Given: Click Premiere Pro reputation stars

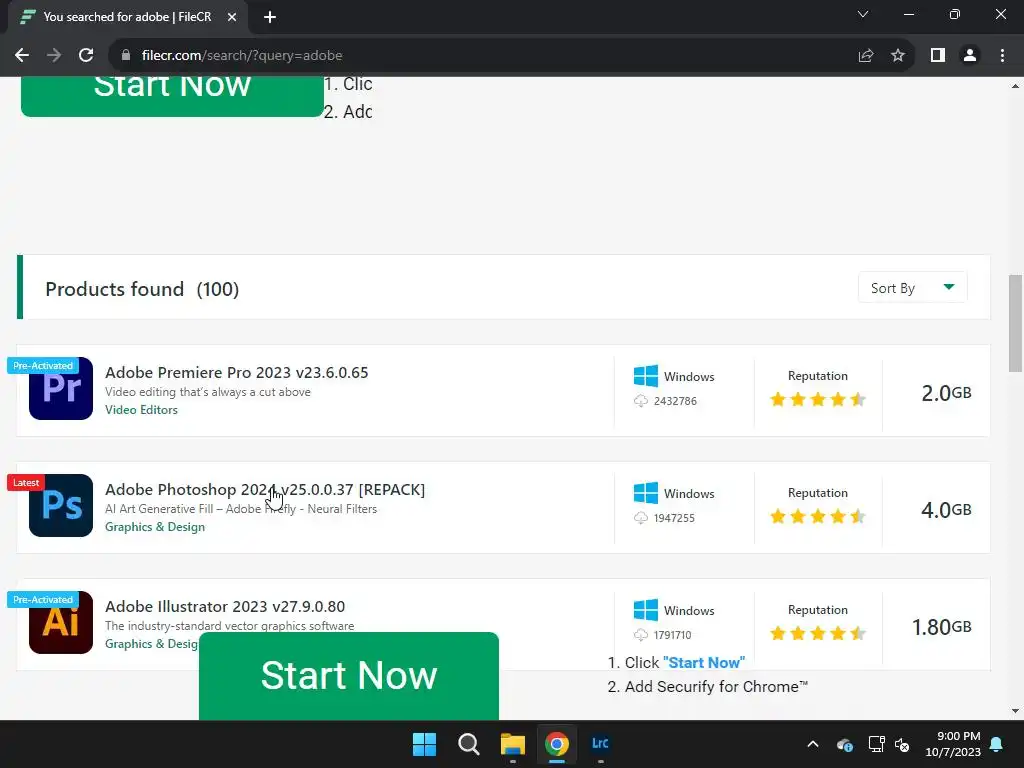Looking at the screenshot, I should pos(818,399).
